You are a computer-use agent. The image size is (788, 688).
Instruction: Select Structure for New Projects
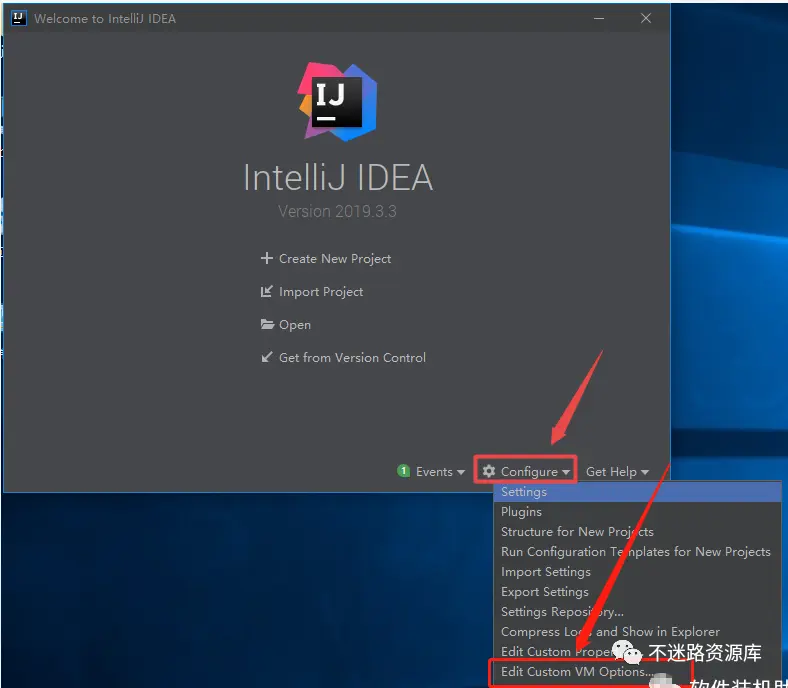(637, 532)
